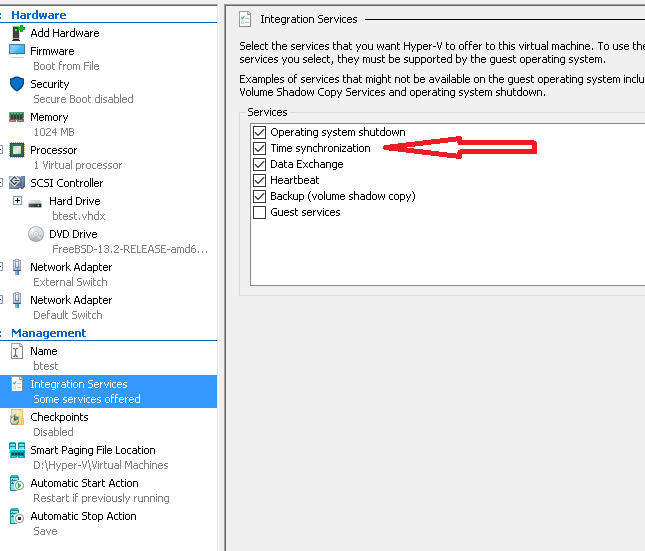Uncheck Operating system shutdown service

tap(260, 132)
